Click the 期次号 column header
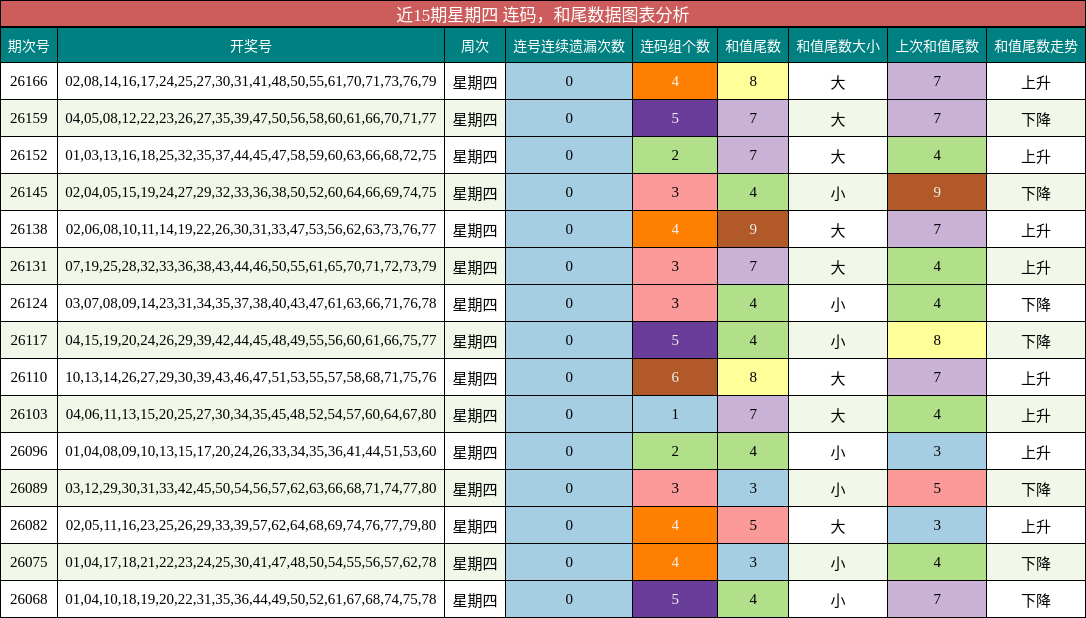 tap(28, 46)
